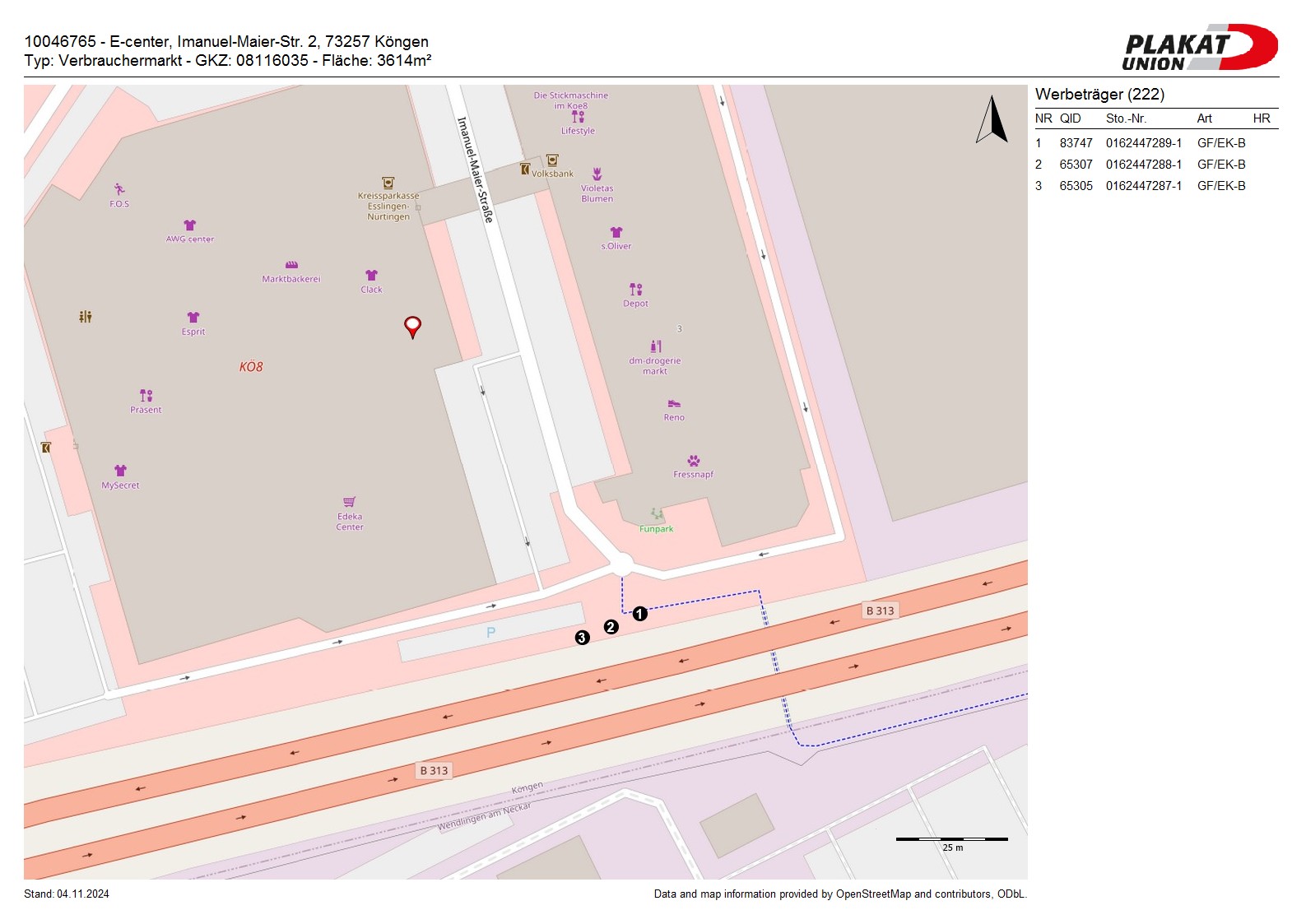The height and width of the screenshot is (924, 1306).
Task: Select billboard marker number 3
Action: tap(583, 638)
